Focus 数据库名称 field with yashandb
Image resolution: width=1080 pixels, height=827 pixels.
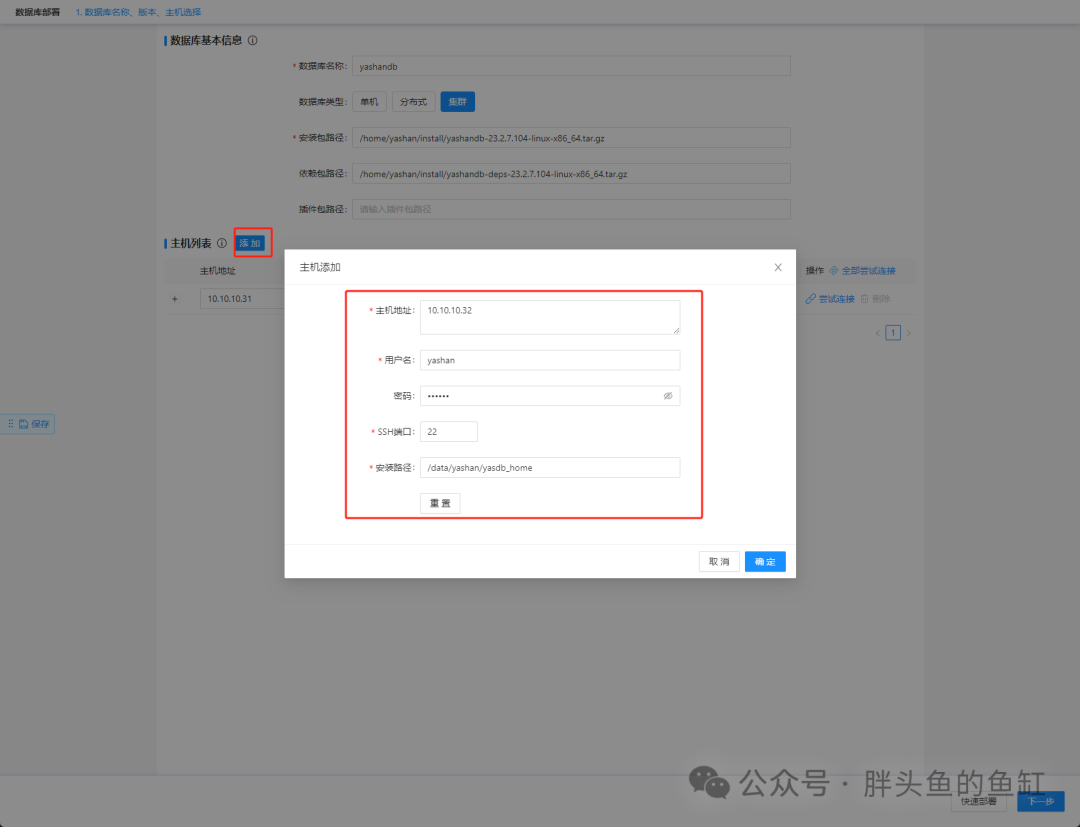click(x=571, y=66)
